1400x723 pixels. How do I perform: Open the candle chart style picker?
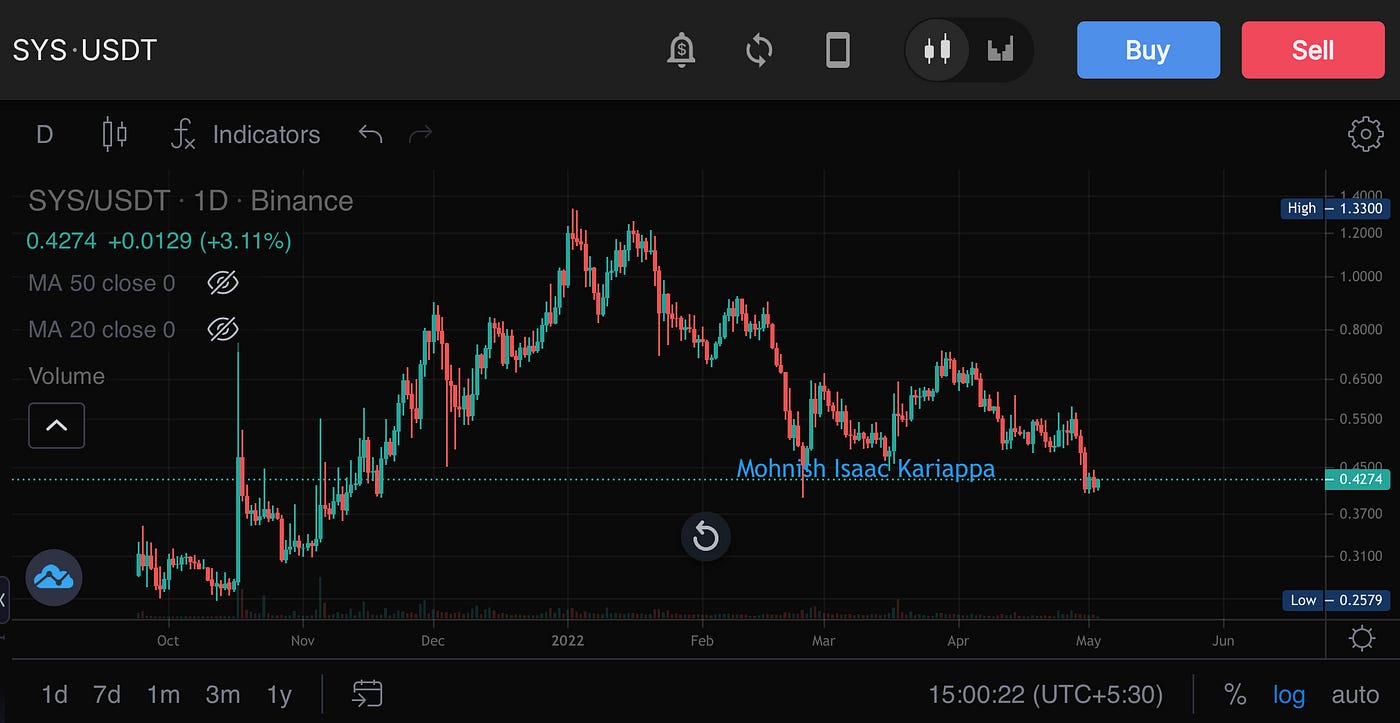[115, 134]
